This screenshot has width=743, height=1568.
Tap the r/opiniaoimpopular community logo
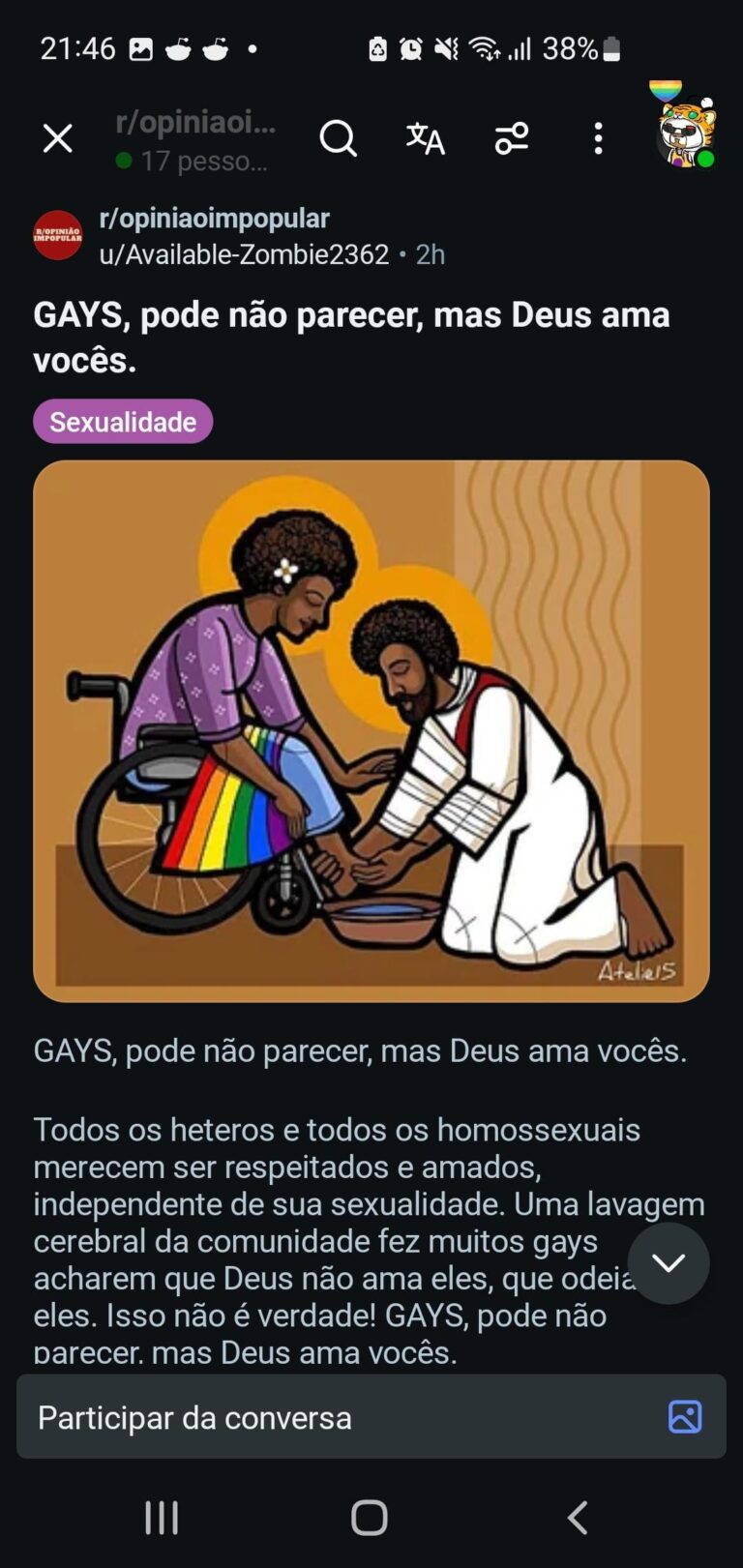[58, 235]
